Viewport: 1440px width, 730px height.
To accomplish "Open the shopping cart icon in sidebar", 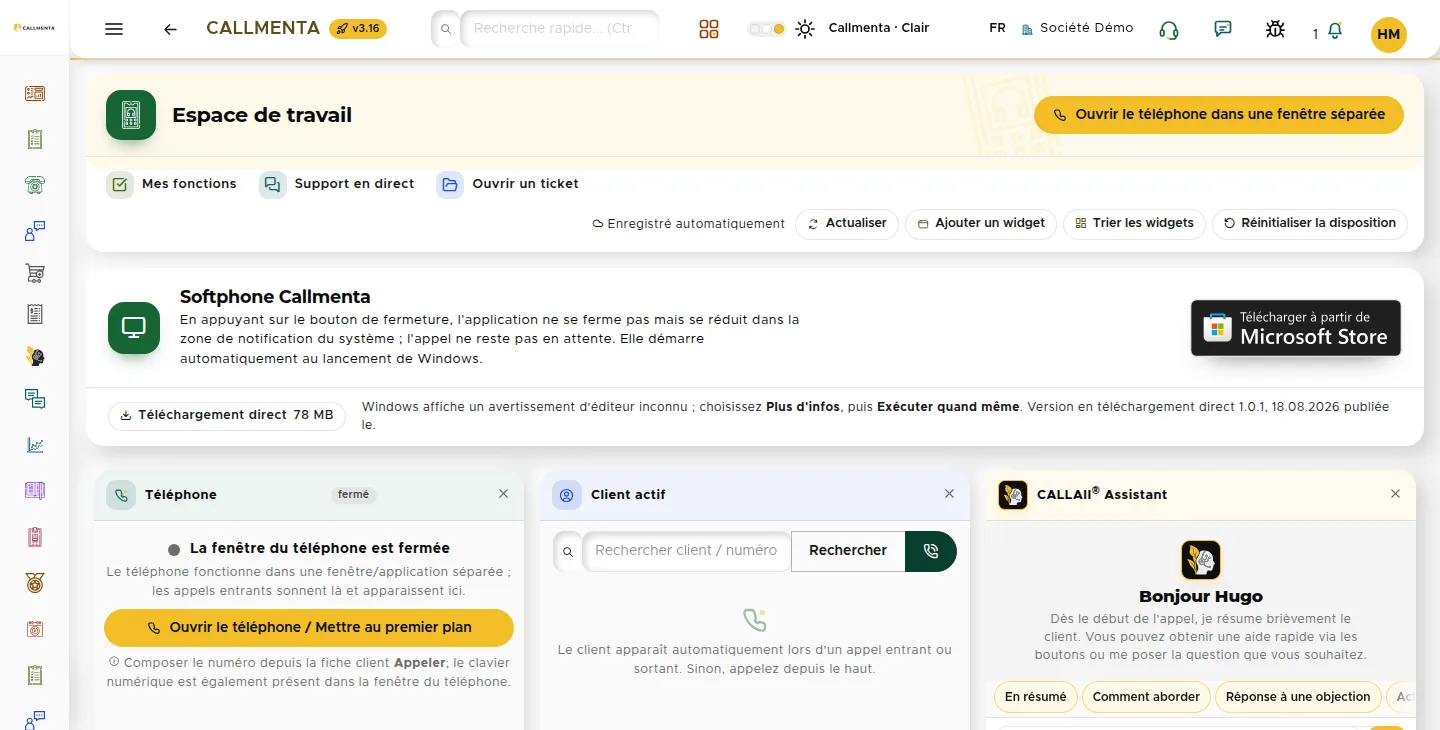I will 35,273.
